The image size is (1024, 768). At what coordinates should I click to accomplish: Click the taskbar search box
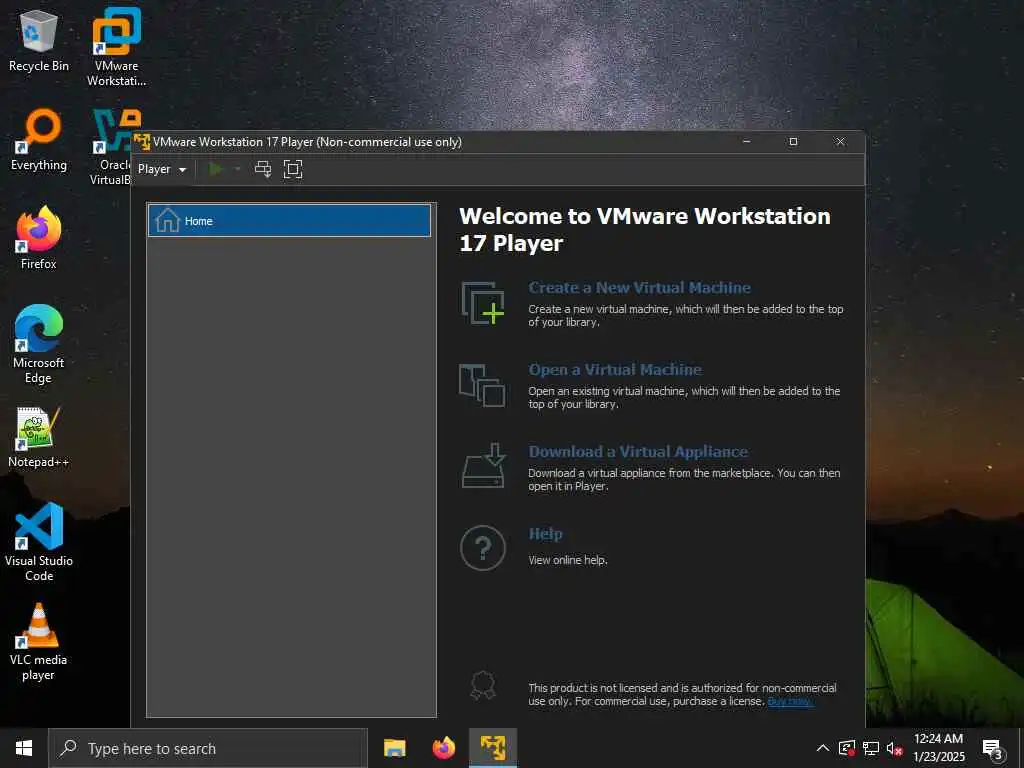point(208,748)
